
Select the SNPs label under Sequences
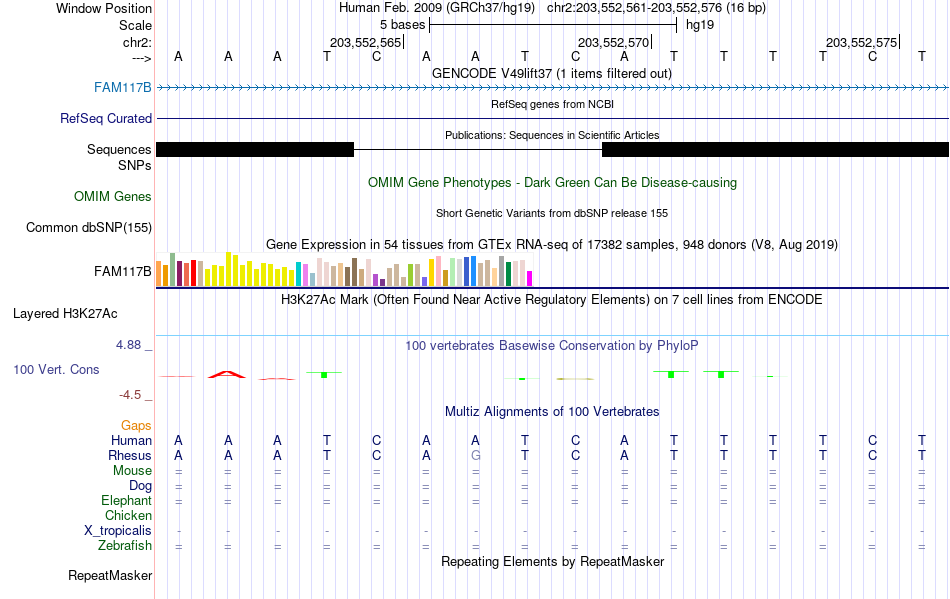pyautogui.click(x=135, y=165)
